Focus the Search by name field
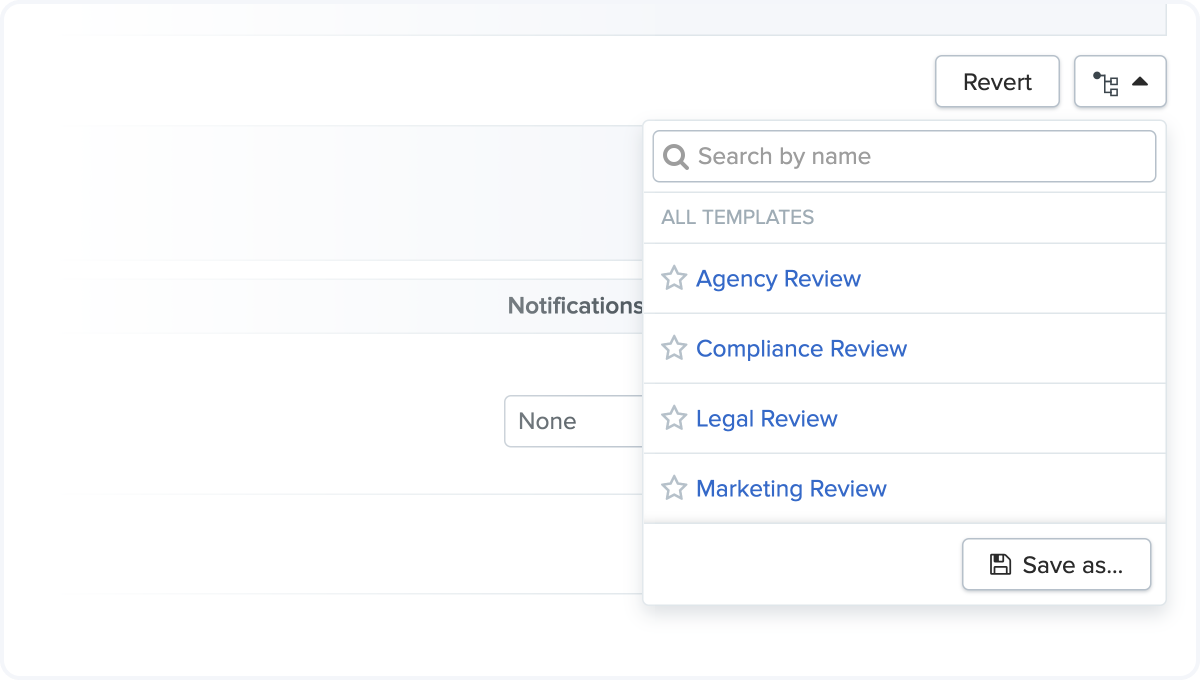This screenshot has height=680, width=1200. (x=920, y=157)
